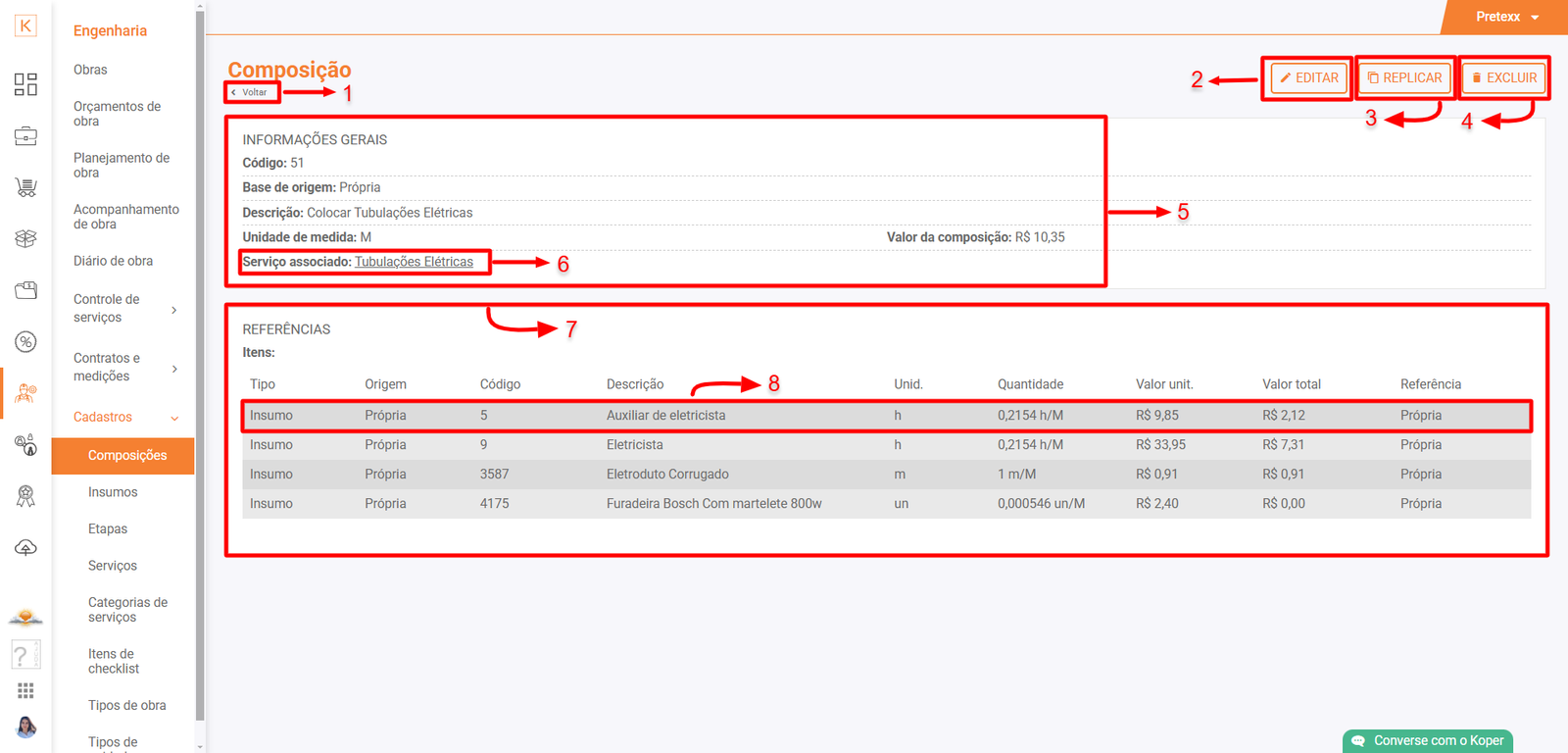Image resolution: width=1568 pixels, height=753 pixels.
Task: Click the briefcase icon in sidebar
Action: pos(25,136)
